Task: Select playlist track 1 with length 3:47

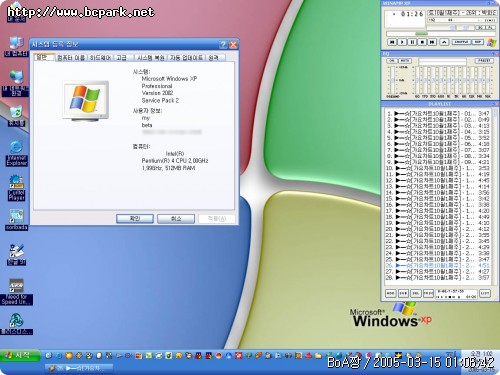Action: coord(438,113)
